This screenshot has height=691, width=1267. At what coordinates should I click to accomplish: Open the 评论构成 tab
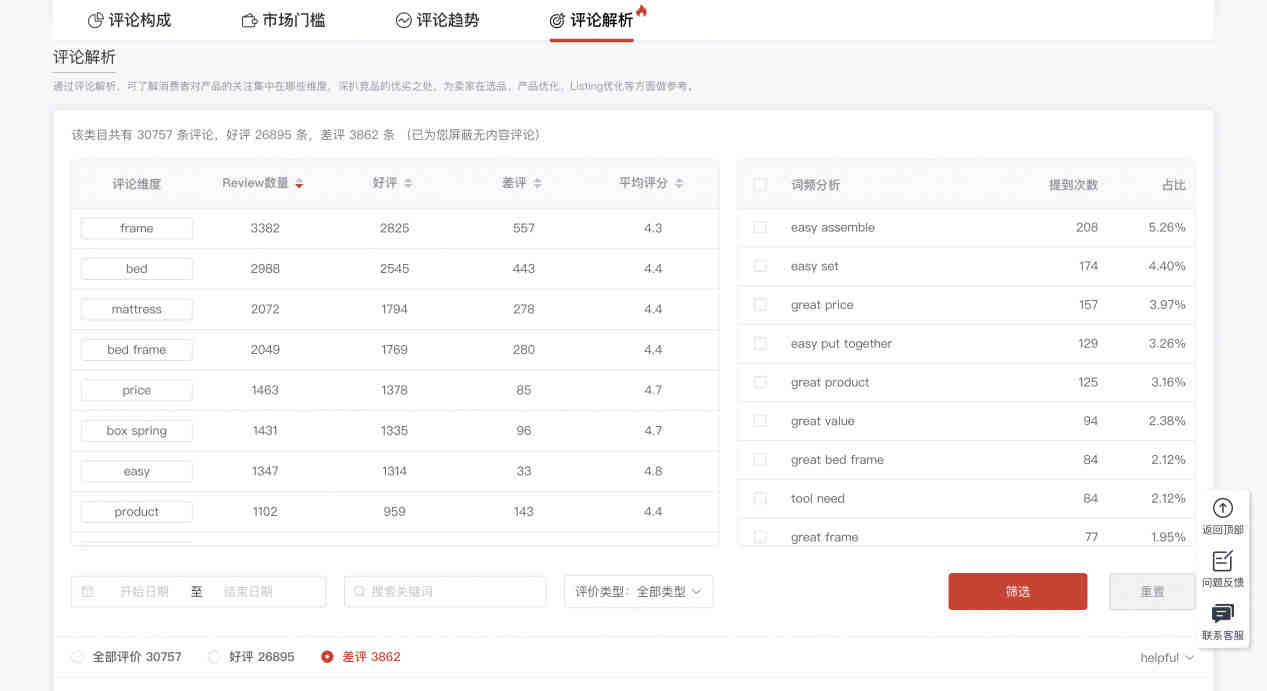coord(129,20)
